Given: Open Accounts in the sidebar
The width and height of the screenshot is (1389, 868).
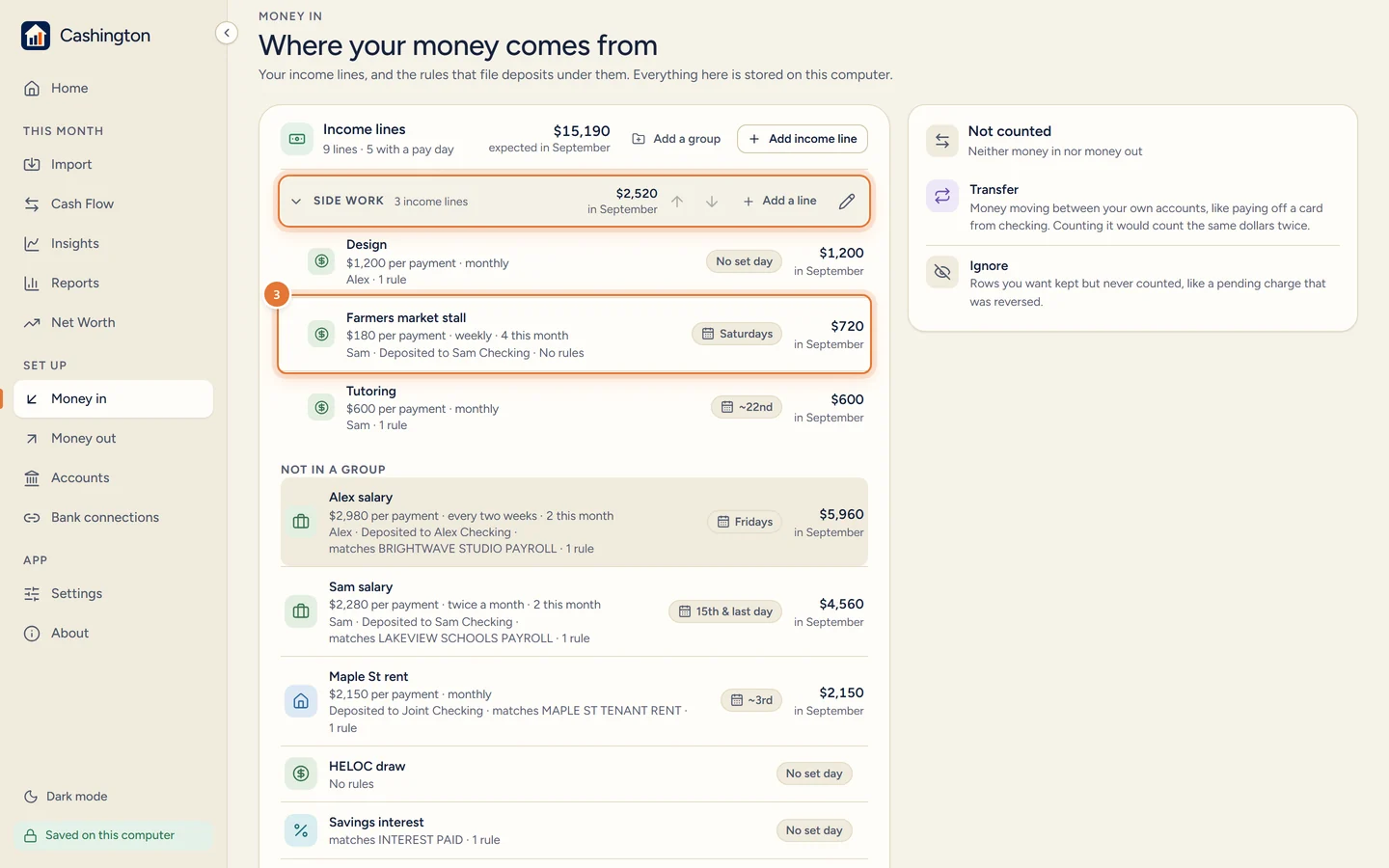Looking at the screenshot, I should [x=114, y=478].
